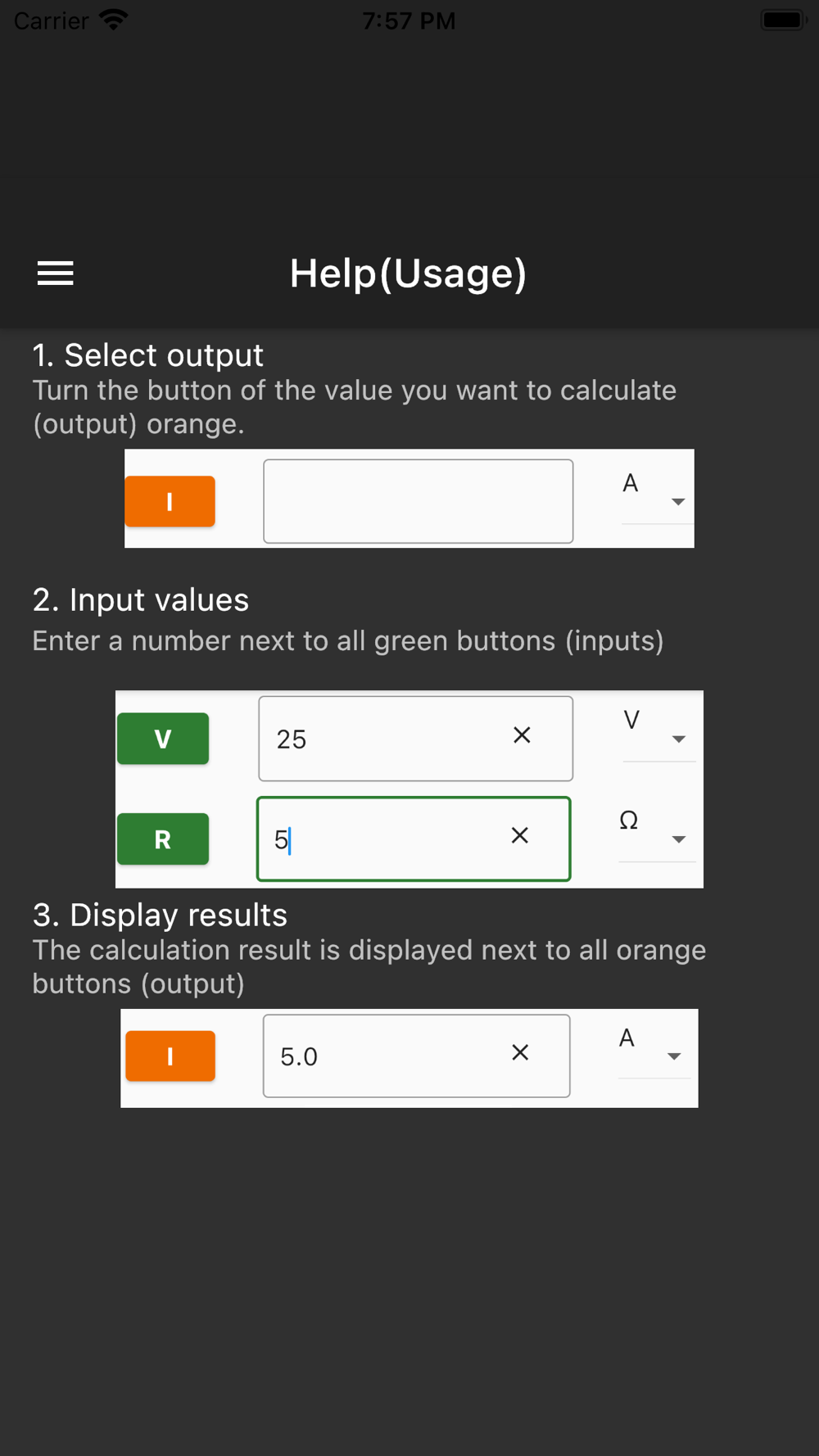Clear the voltage value 25 with X
The height and width of the screenshot is (1456, 819).
click(522, 735)
